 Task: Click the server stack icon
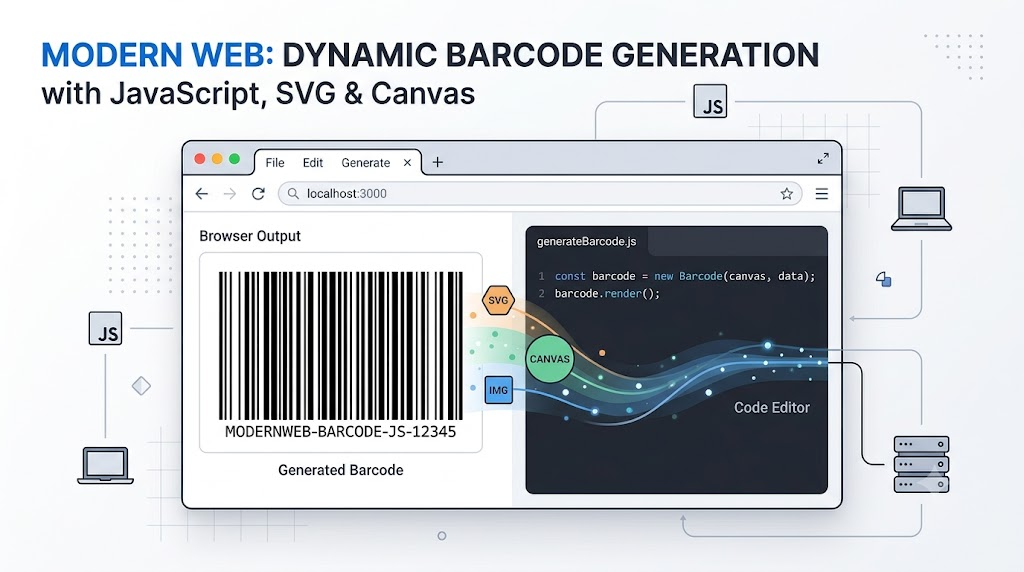[921, 464]
